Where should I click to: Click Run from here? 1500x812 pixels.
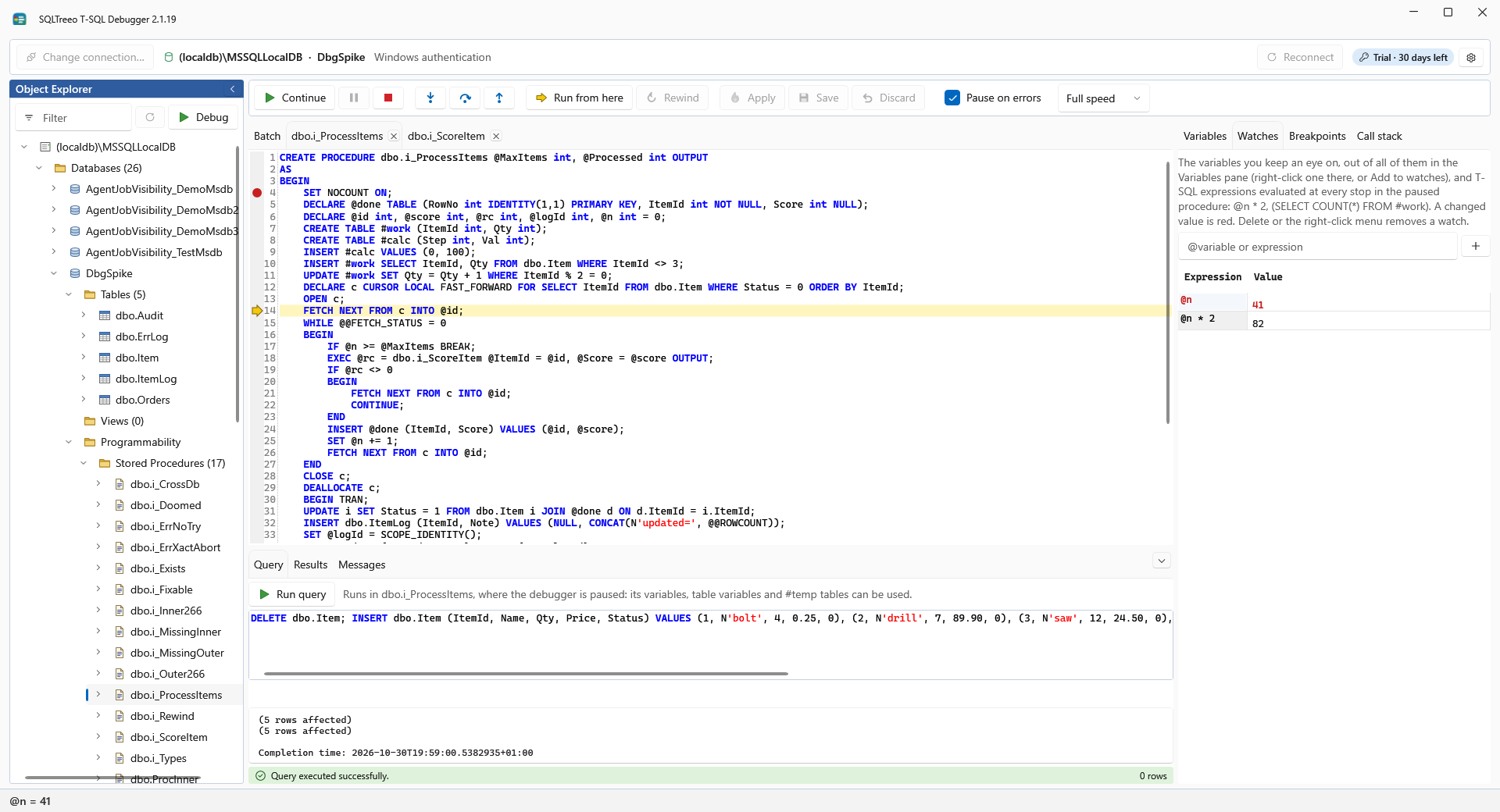point(579,98)
